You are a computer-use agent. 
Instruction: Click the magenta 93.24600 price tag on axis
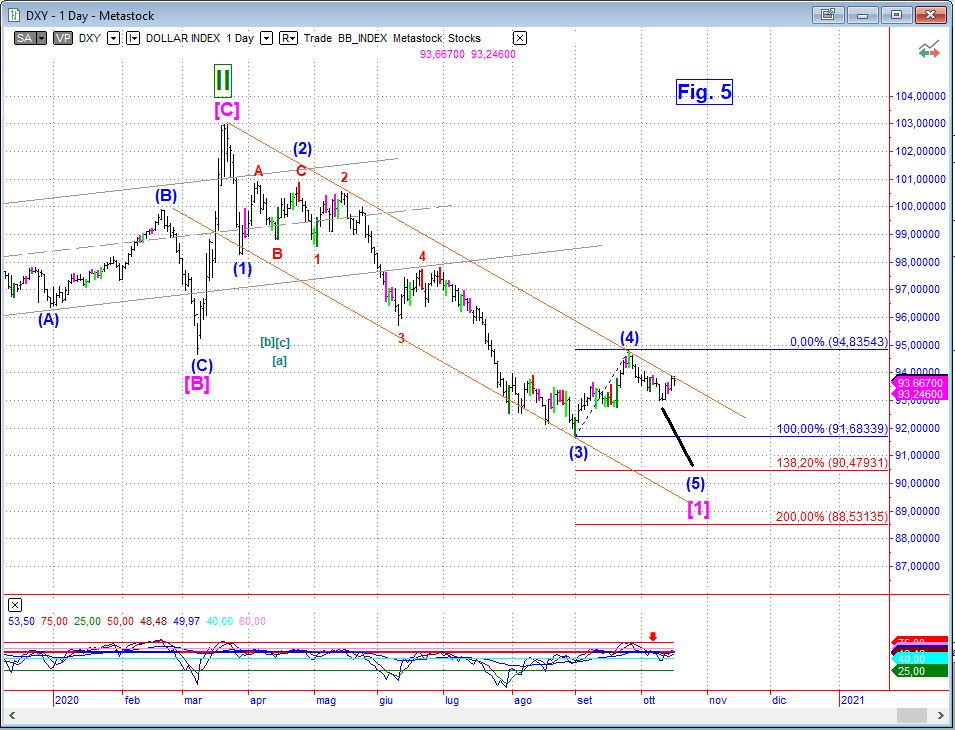pos(920,395)
